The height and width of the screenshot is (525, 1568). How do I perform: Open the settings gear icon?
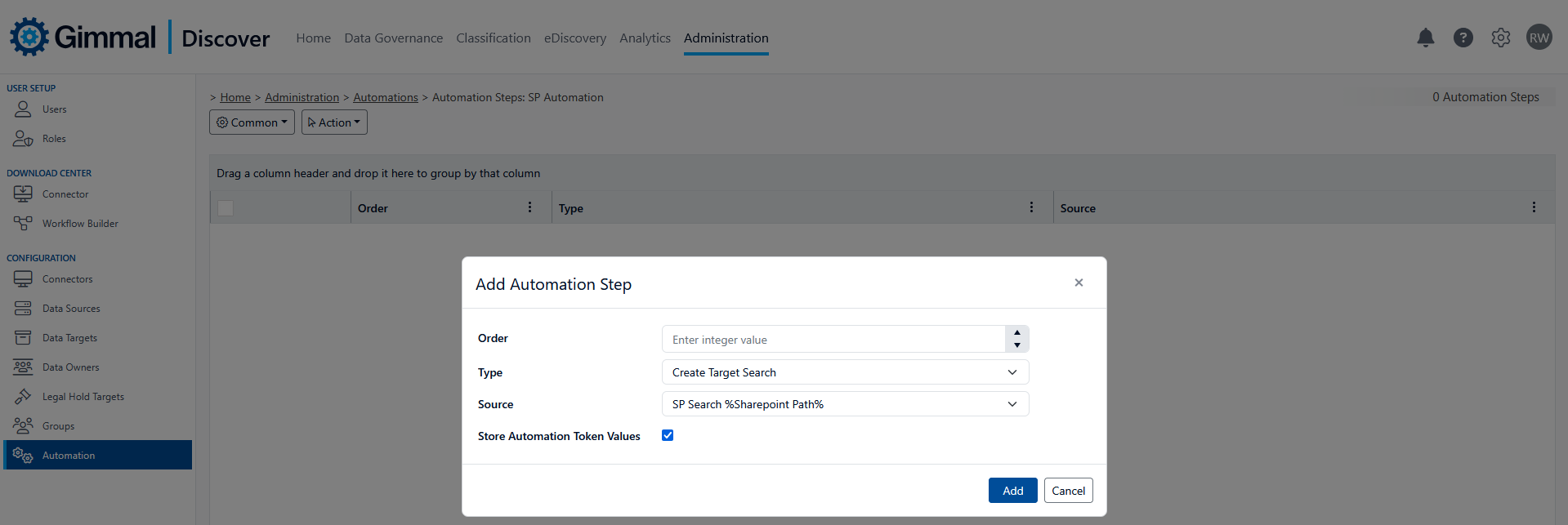1500,38
